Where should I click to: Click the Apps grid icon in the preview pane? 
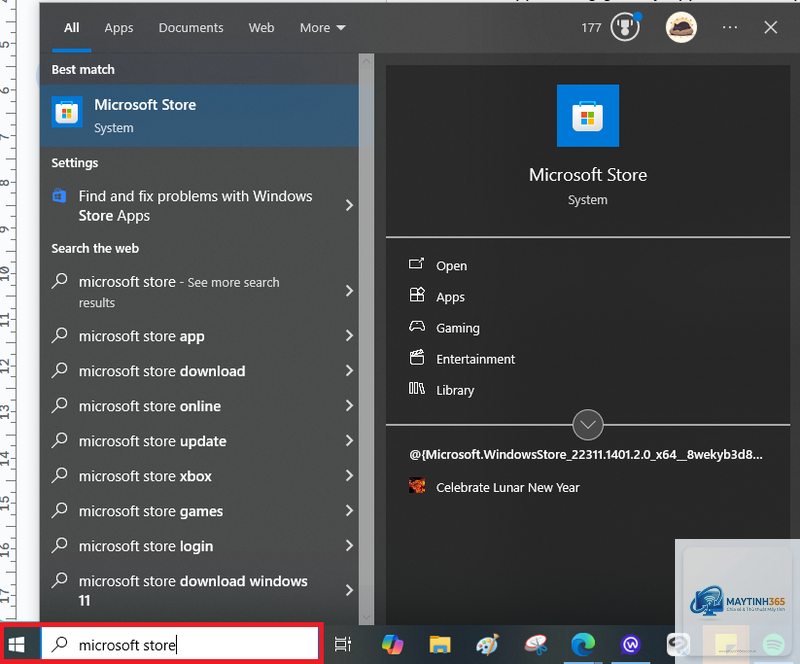[417, 295]
